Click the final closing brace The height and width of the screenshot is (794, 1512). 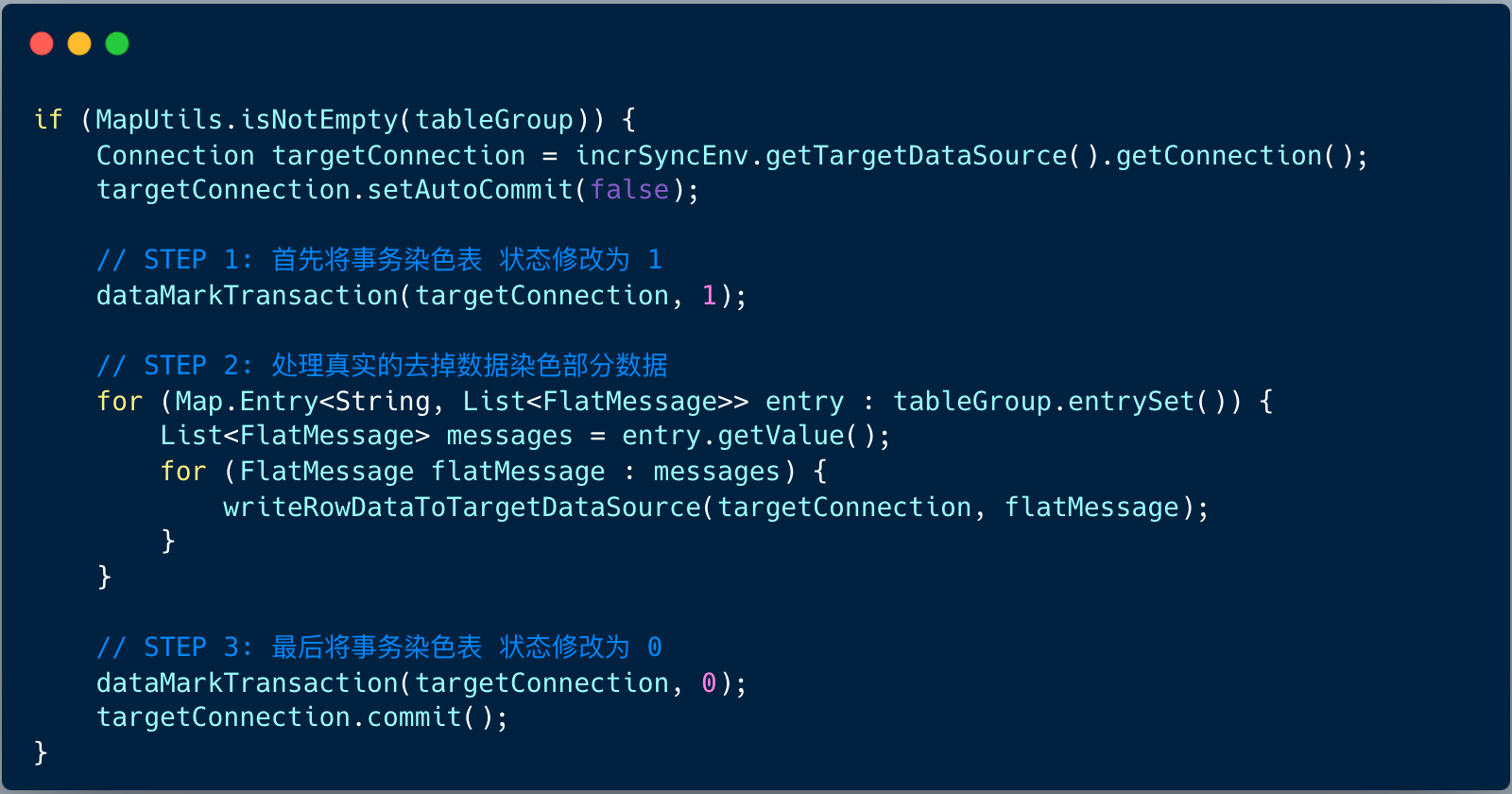41,752
